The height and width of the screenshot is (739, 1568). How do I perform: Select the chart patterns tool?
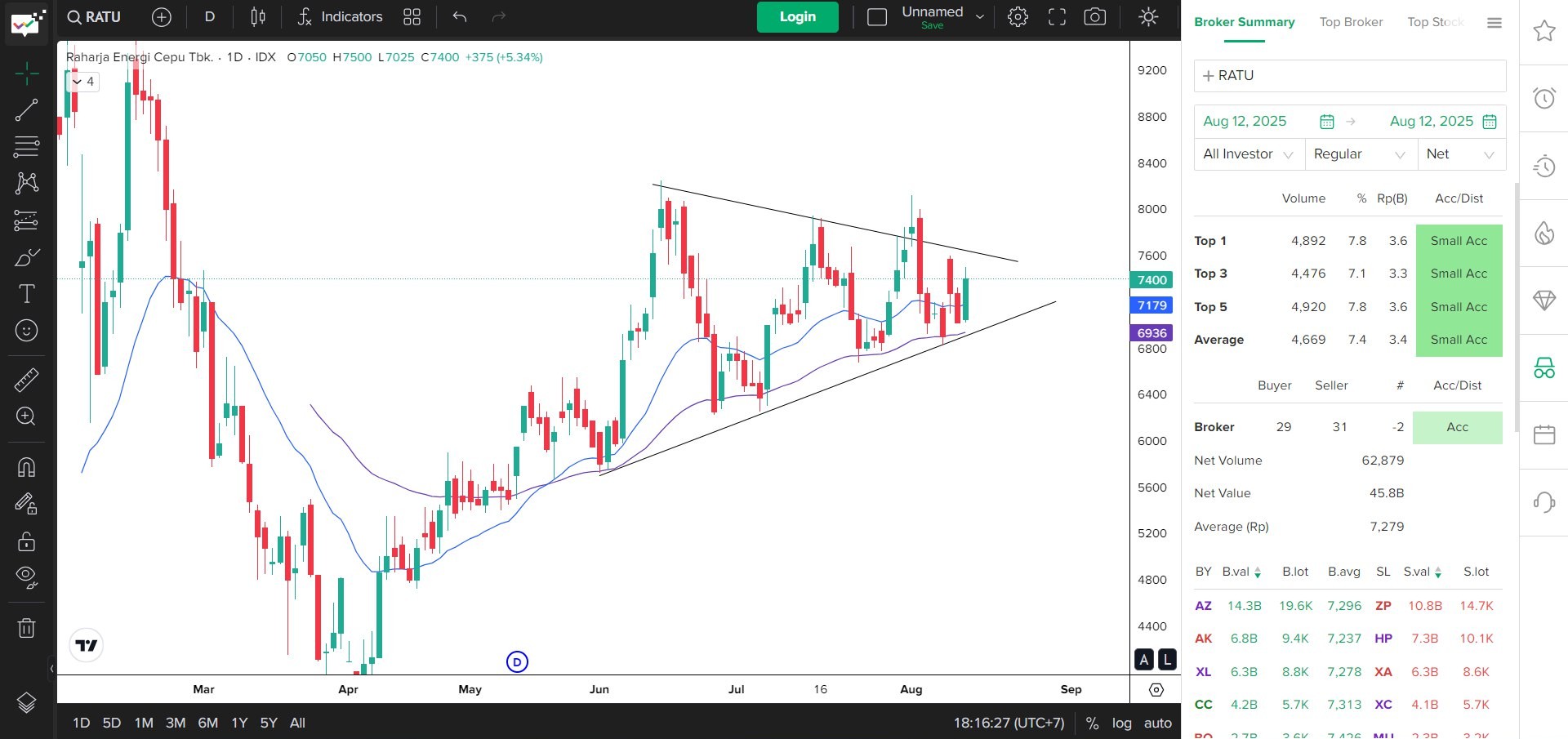(x=26, y=183)
